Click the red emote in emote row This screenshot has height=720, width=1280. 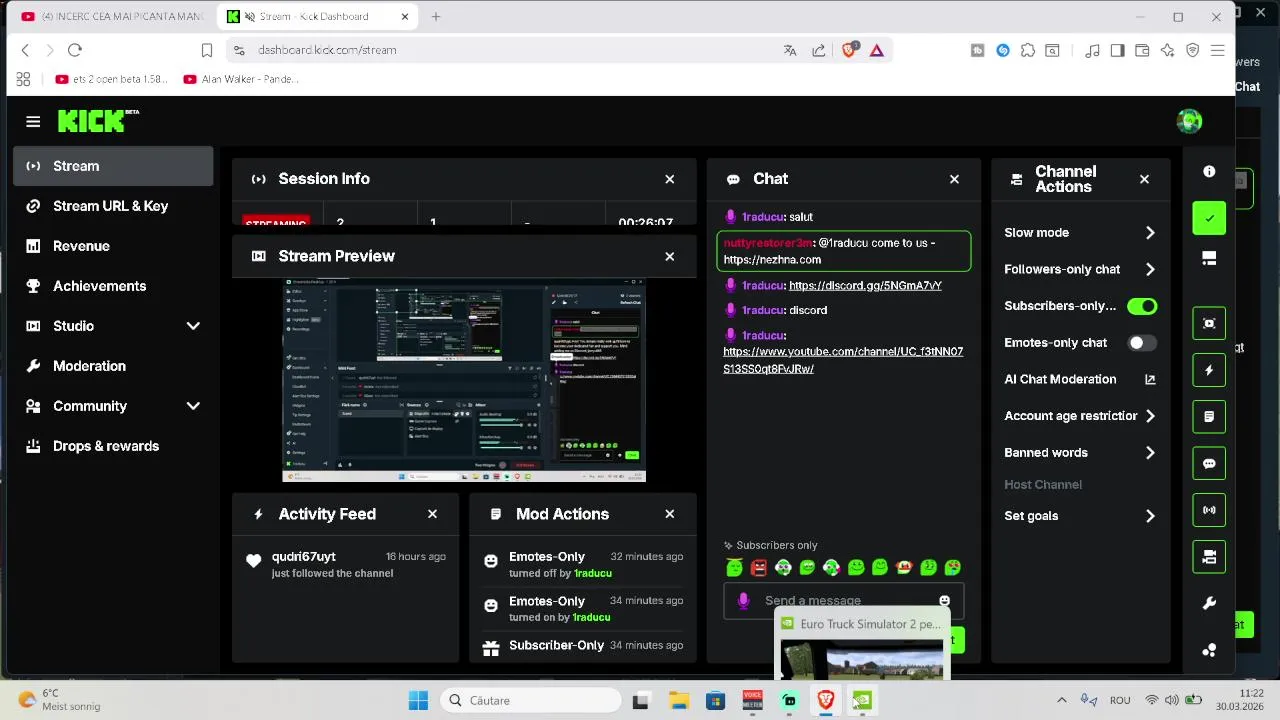[x=759, y=568]
